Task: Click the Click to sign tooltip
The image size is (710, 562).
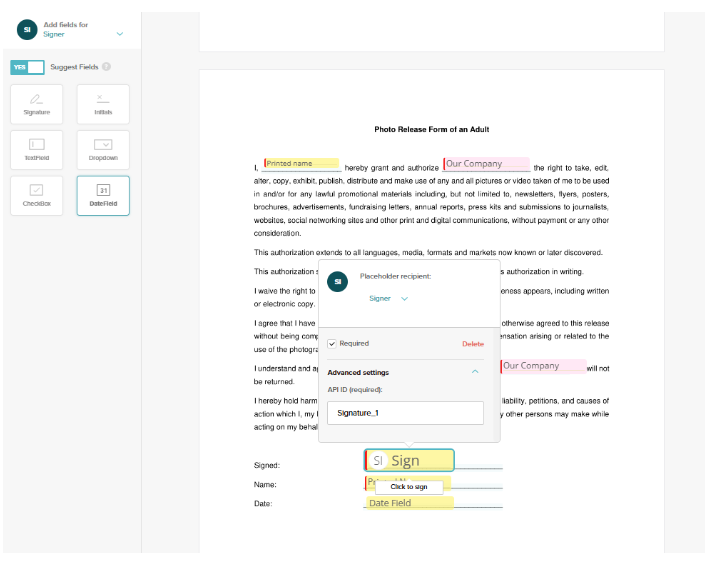Action: click(x=408, y=487)
